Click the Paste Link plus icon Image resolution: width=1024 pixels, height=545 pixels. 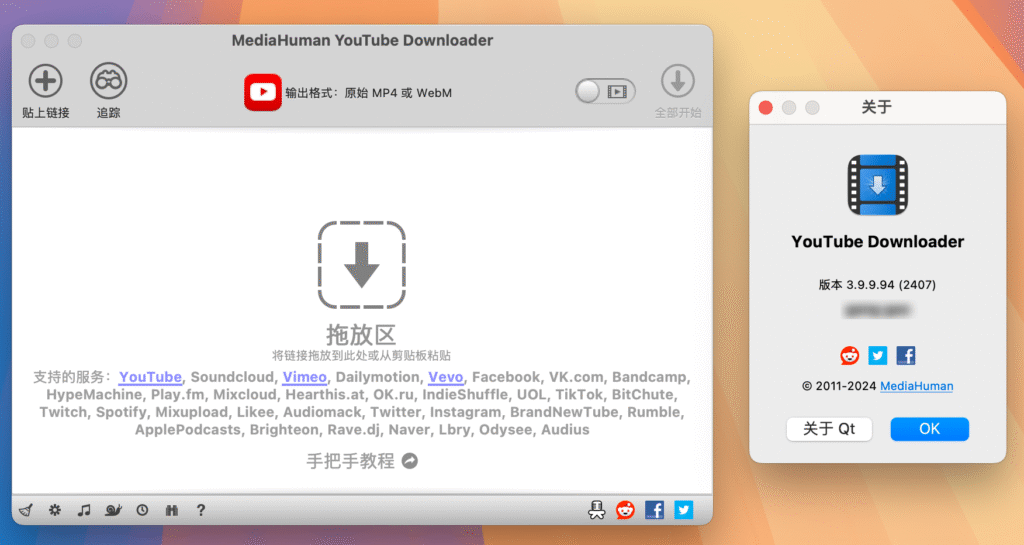[x=45, y=81]
